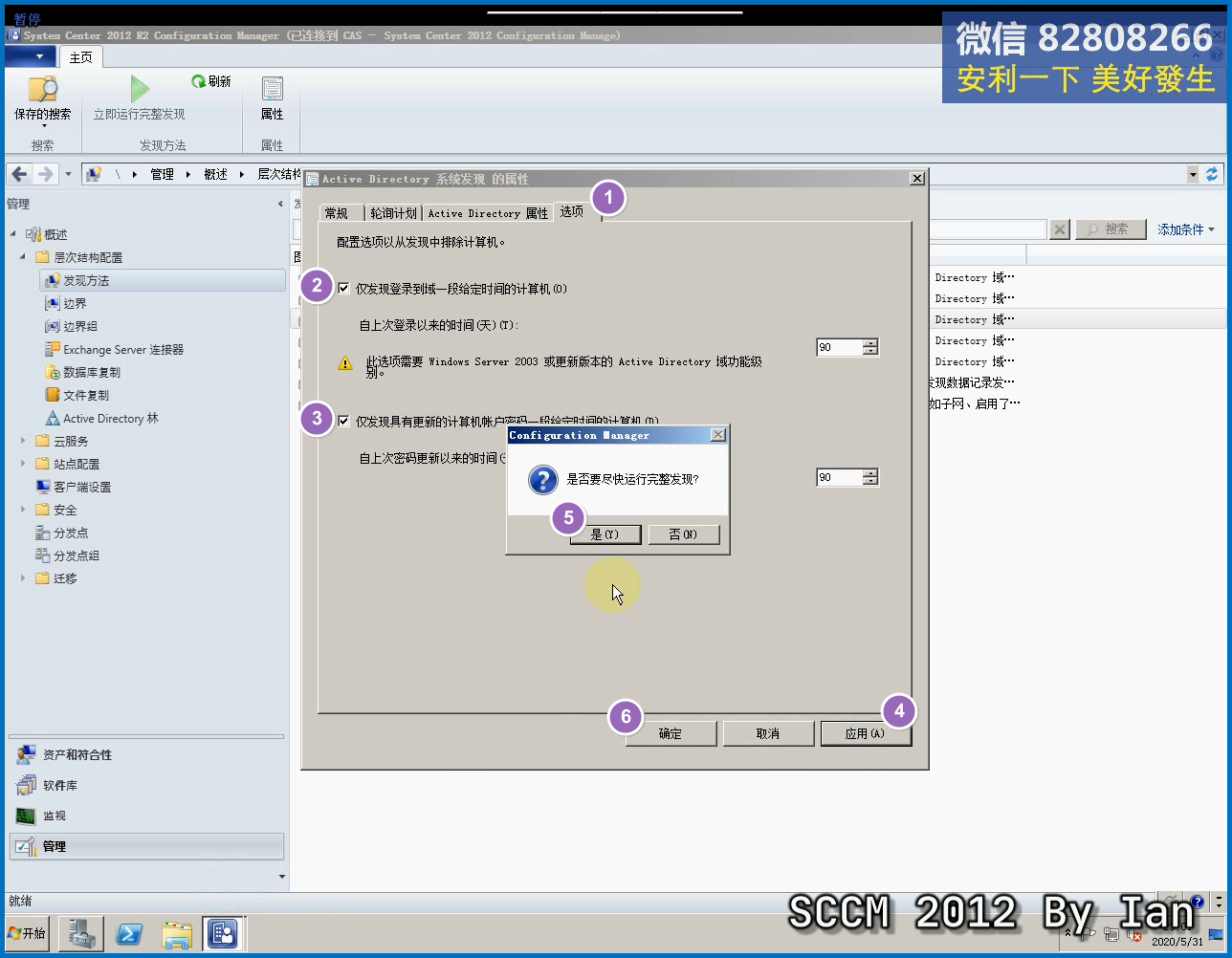Viewport: 1232px width, 958px height.
Task: Click the grayed 搜索 search button
Action: pos(1110,229)
